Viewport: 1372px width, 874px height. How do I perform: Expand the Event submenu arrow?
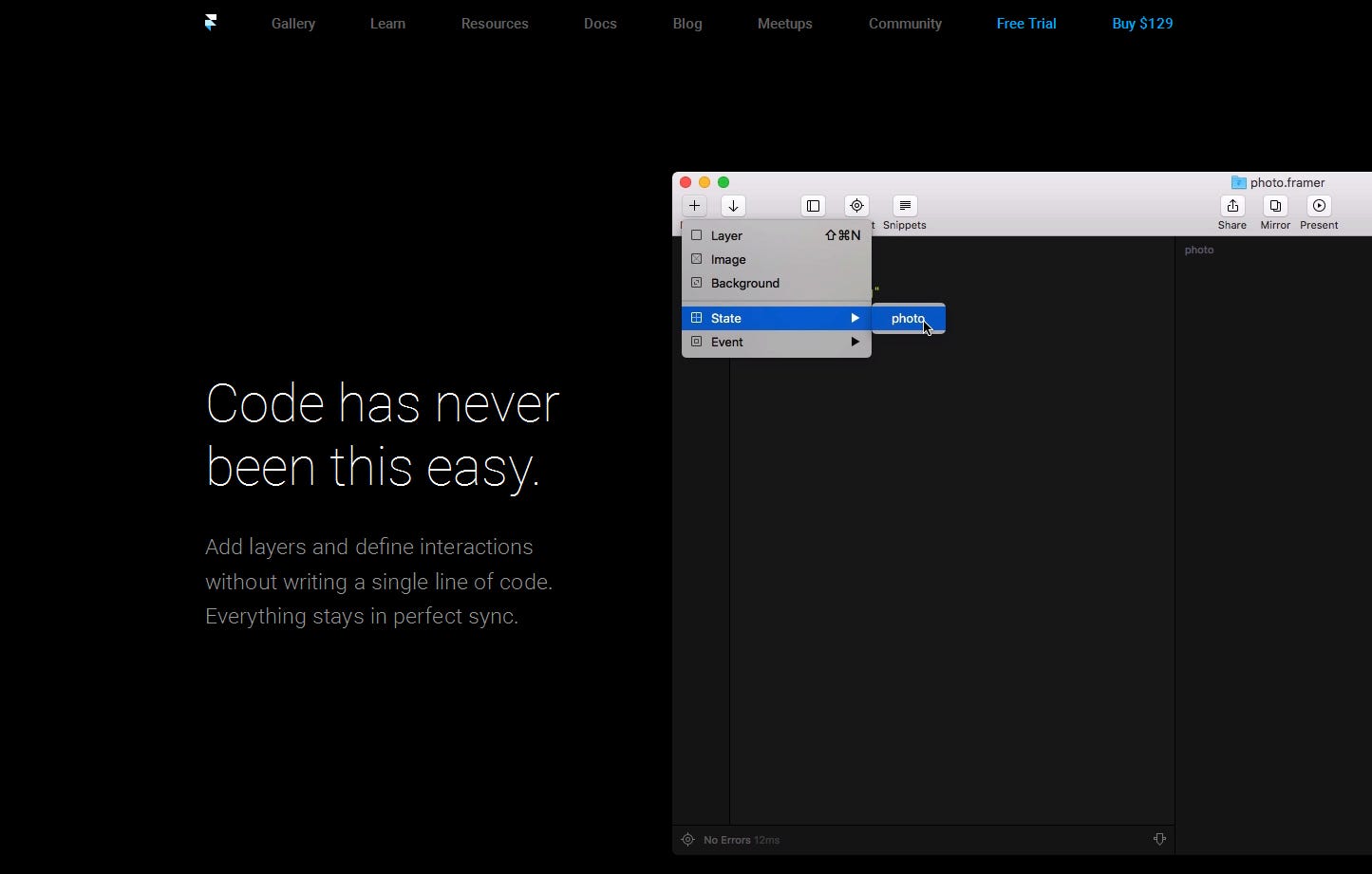click(855, 342)
